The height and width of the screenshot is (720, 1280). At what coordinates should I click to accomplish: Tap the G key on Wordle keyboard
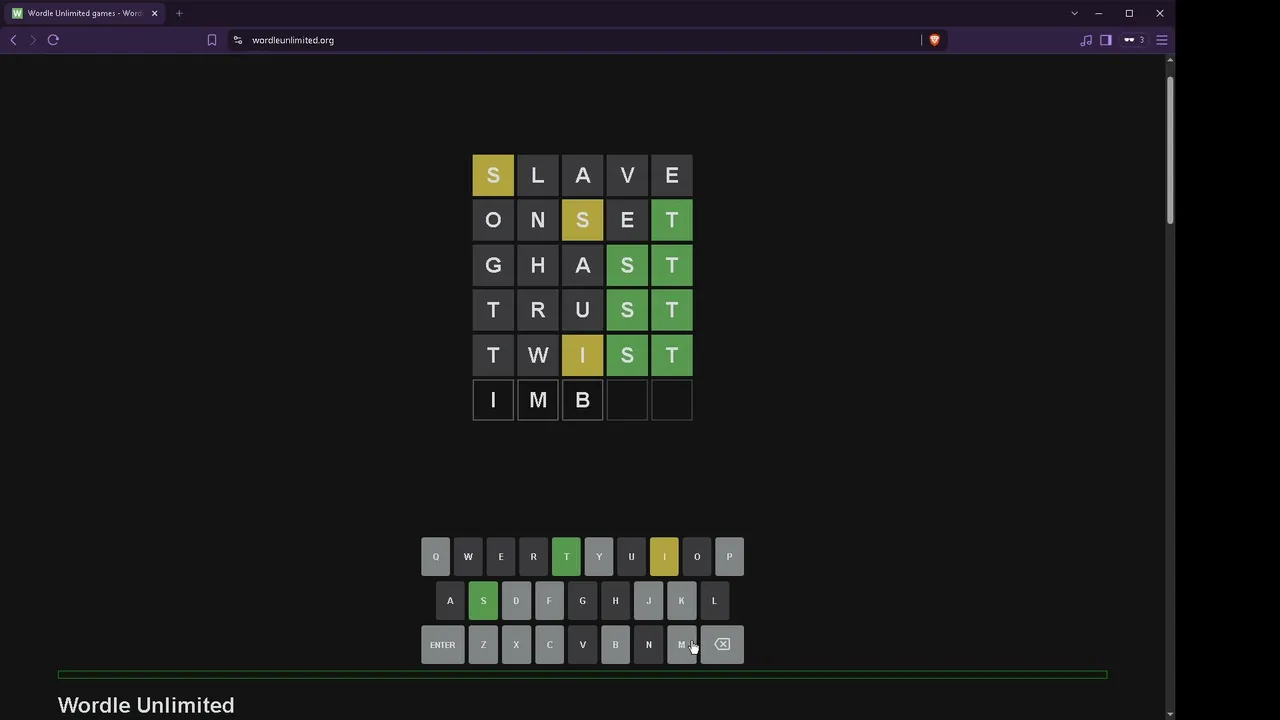pyautogui.click(x=582, y=601)
